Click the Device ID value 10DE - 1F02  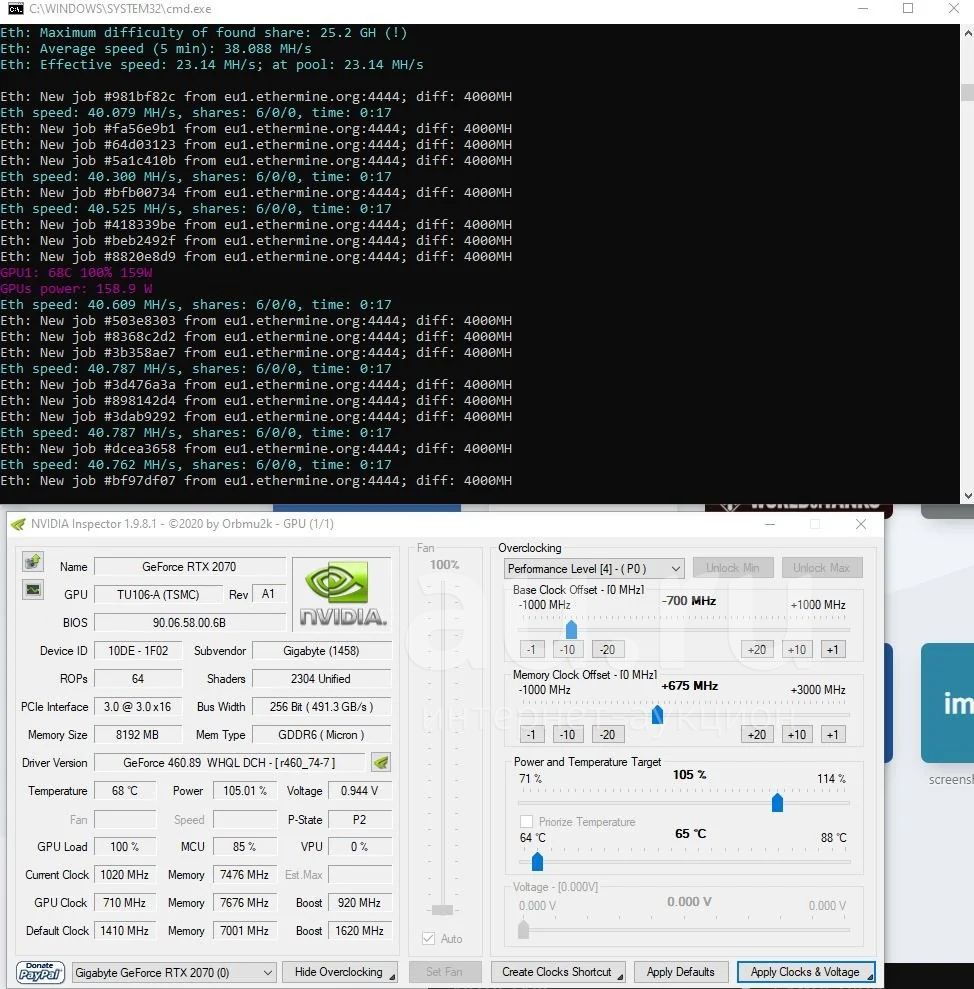[138, 651]
